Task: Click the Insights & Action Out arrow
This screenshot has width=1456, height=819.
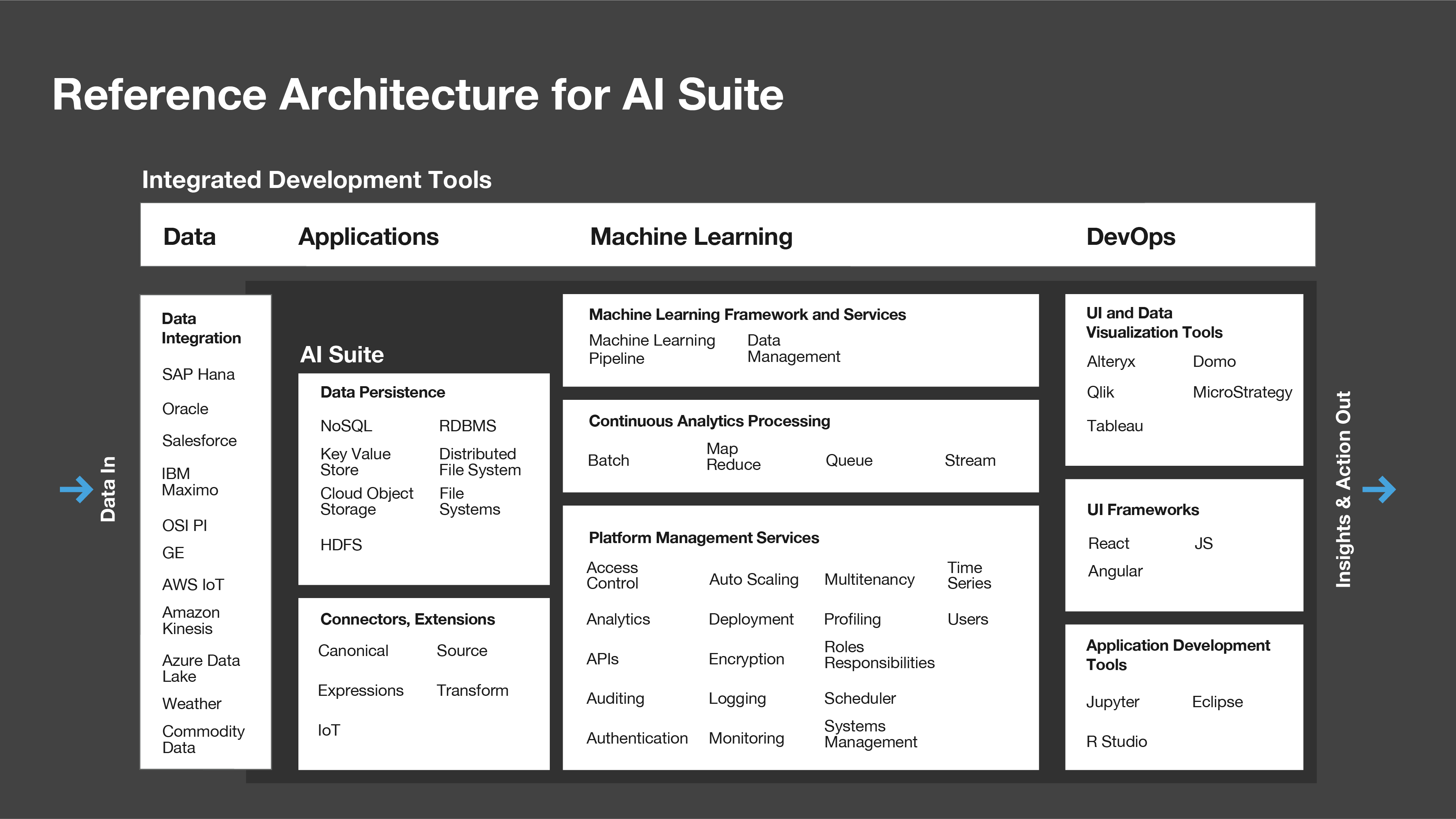Action: tap(1379, 489)
